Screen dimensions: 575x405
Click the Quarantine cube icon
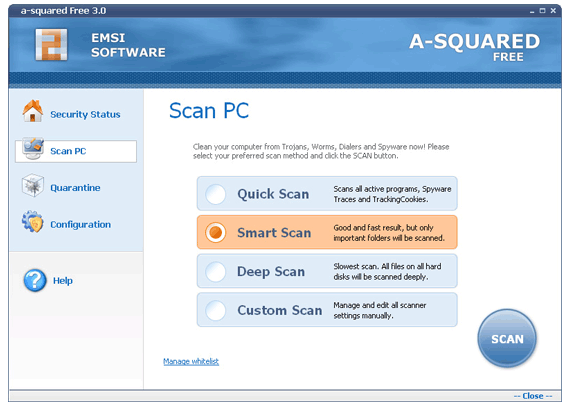click(33, 185)
